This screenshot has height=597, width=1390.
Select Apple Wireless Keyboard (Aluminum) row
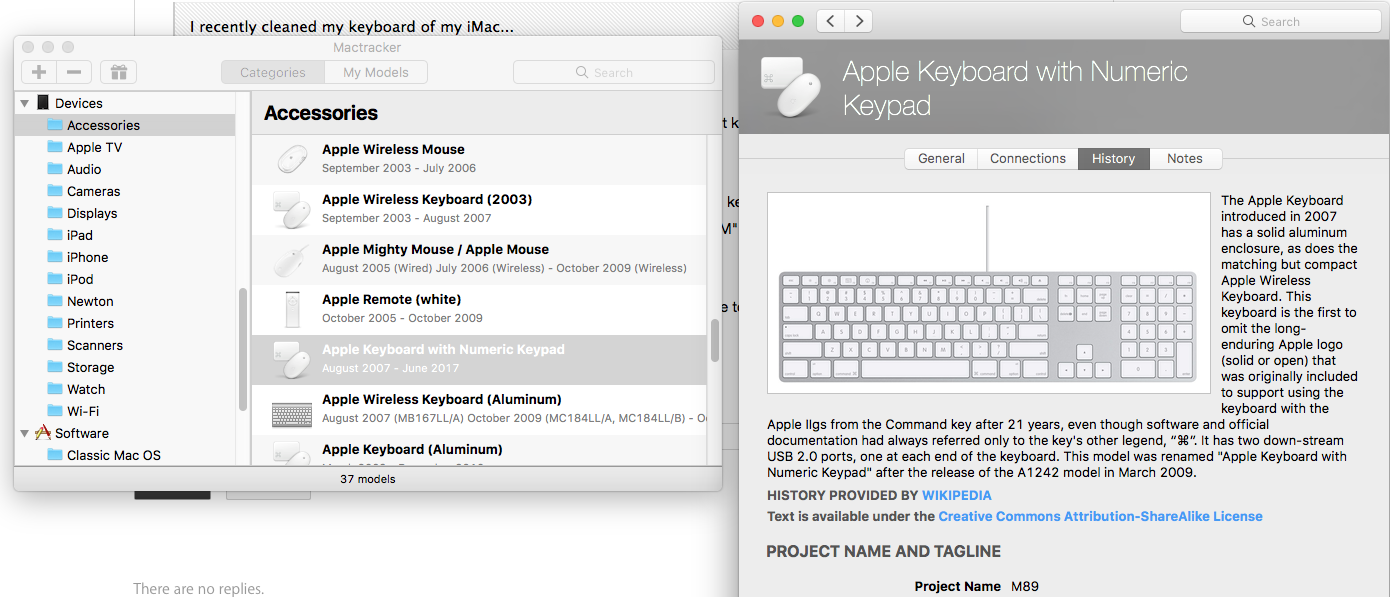(479, 410)
